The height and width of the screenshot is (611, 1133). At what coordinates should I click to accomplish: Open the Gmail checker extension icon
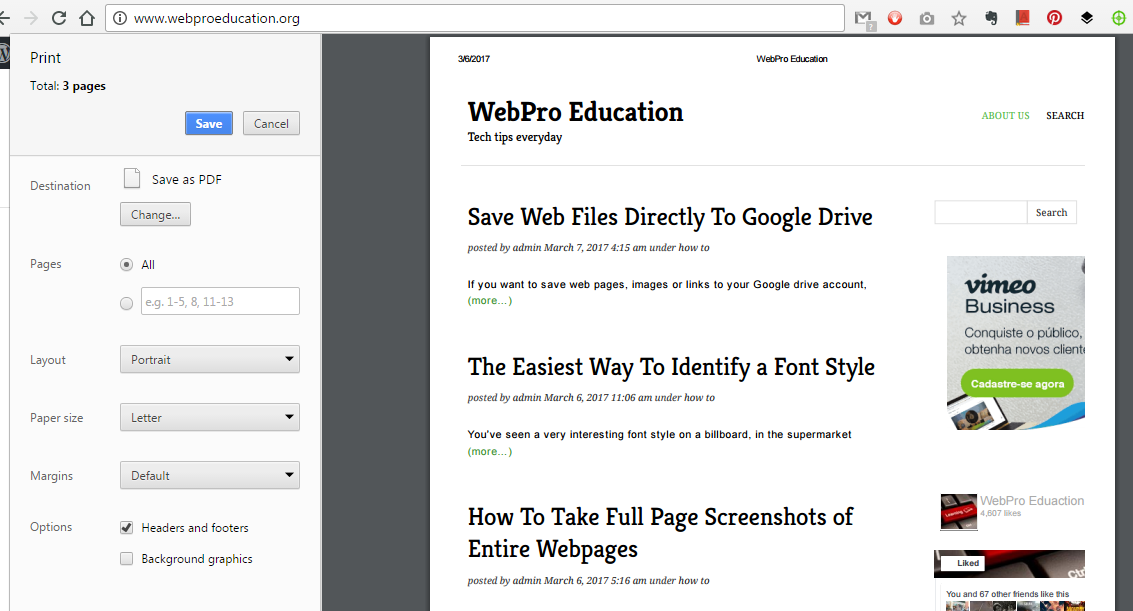coord(863,20)
